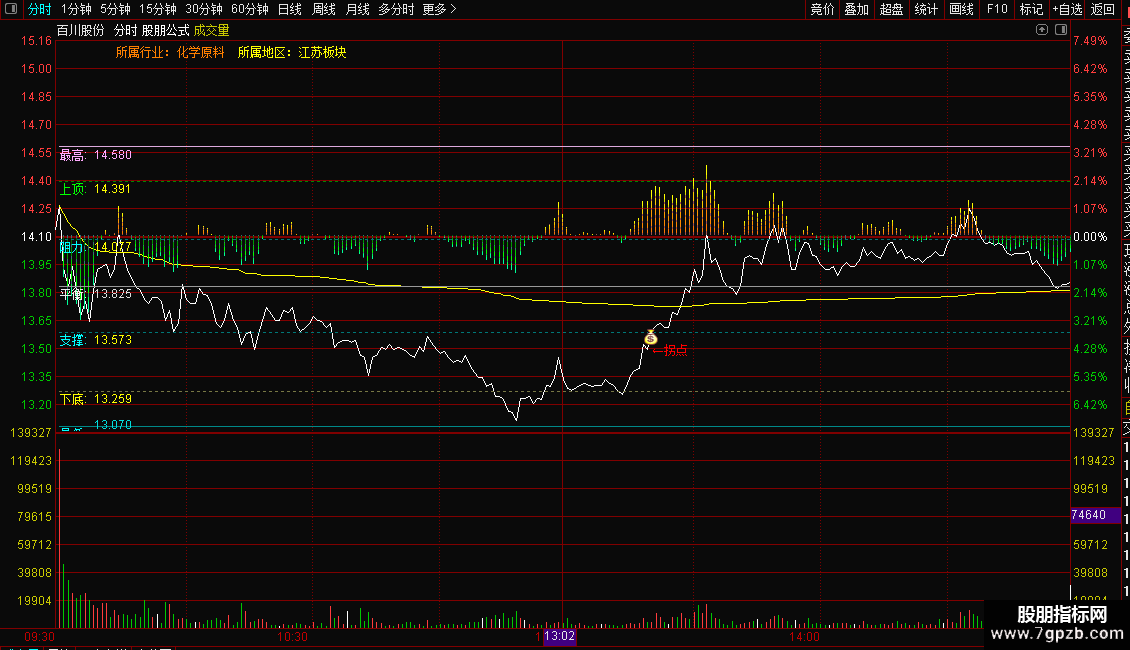
Task: Toggle the left panel icon in the top-left corner
Action: [x=11, y=9]
